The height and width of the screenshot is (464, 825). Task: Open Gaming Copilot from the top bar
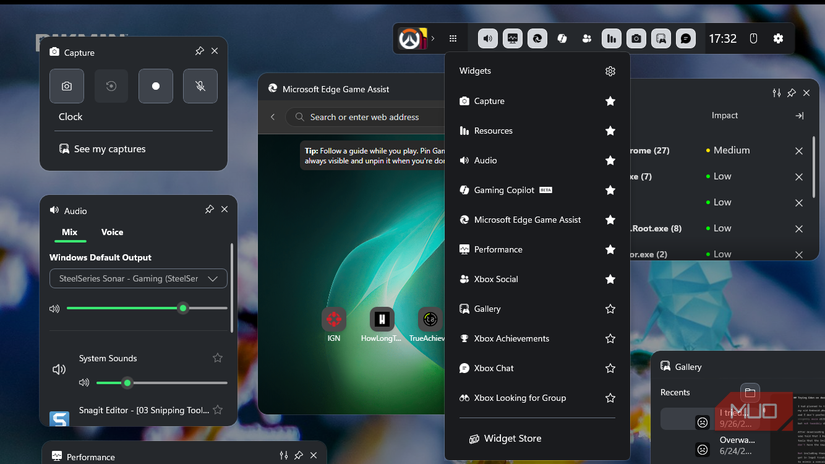pyautogui.click(x=562, y=38)
